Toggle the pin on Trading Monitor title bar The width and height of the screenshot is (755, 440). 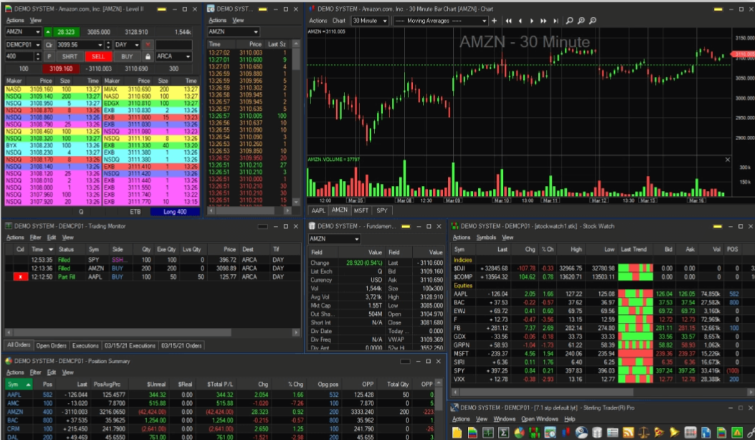coord(263,226)
